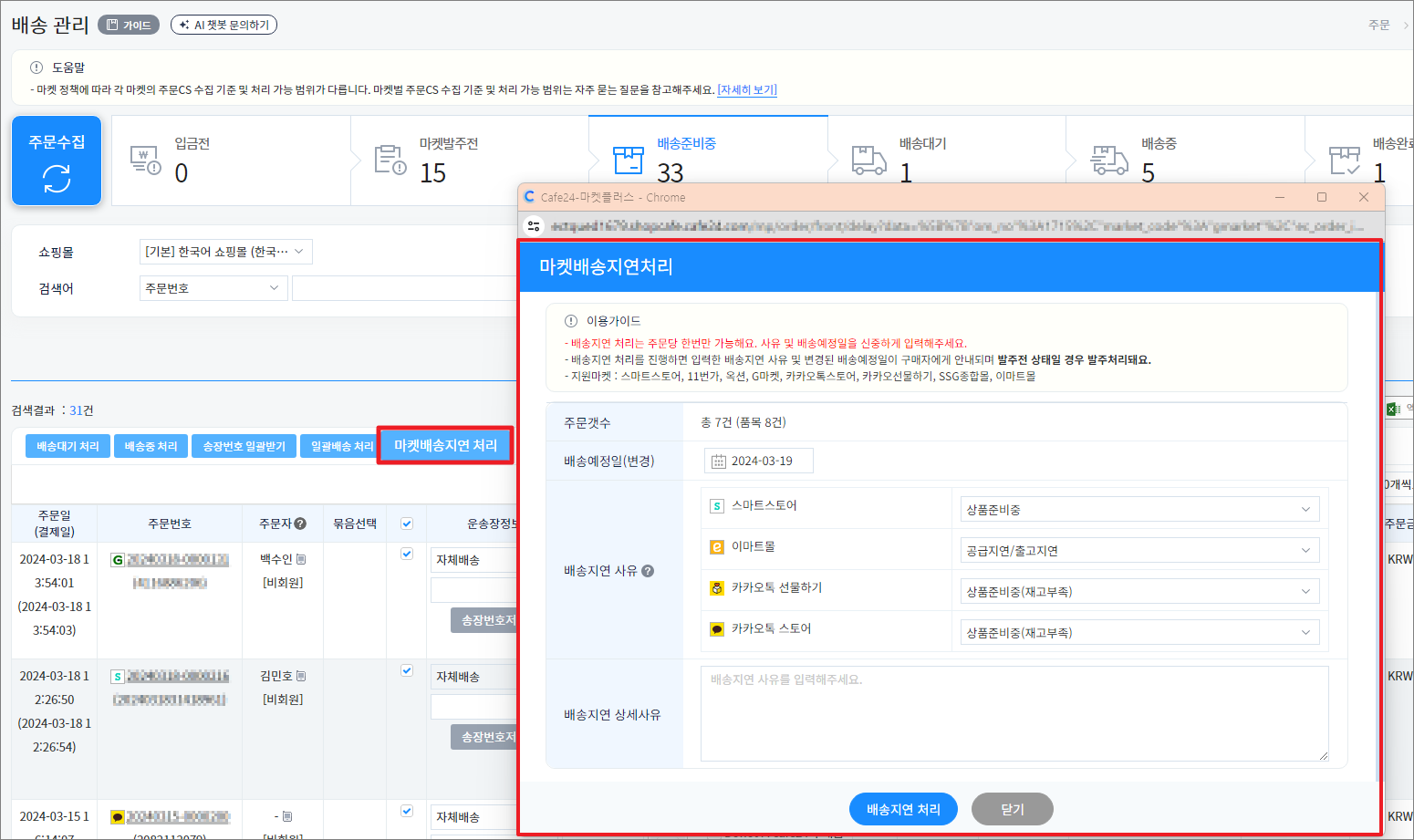Viewport: 1414px width, 840px height.
Task: Open the 자세히 보기 help link
Action: click(x=747, y=89)
